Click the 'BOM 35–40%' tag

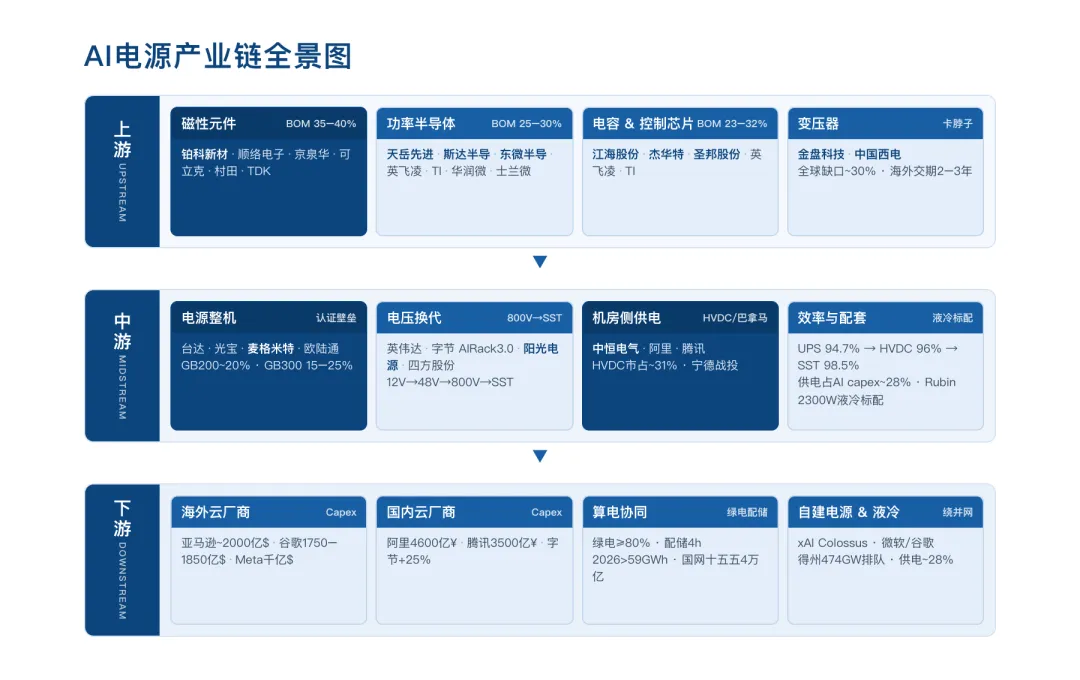pos(321,124)
